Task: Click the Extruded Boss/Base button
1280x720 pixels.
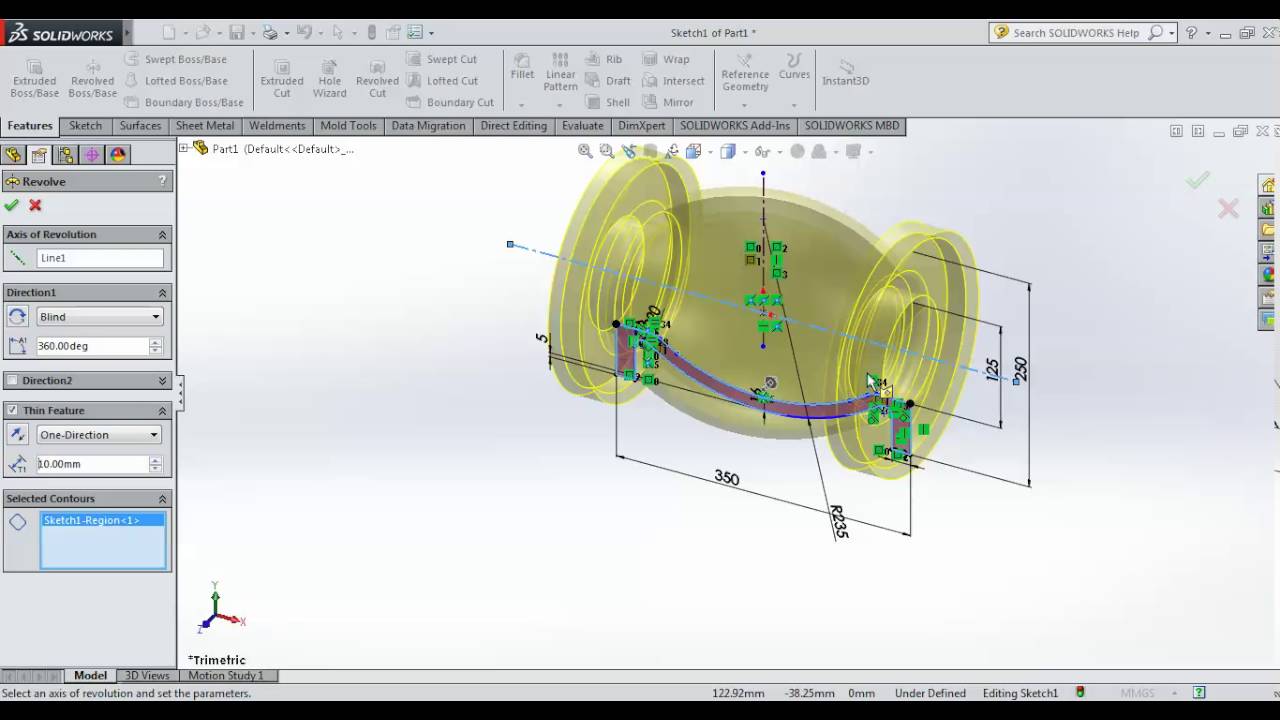Action: point(35,78)
